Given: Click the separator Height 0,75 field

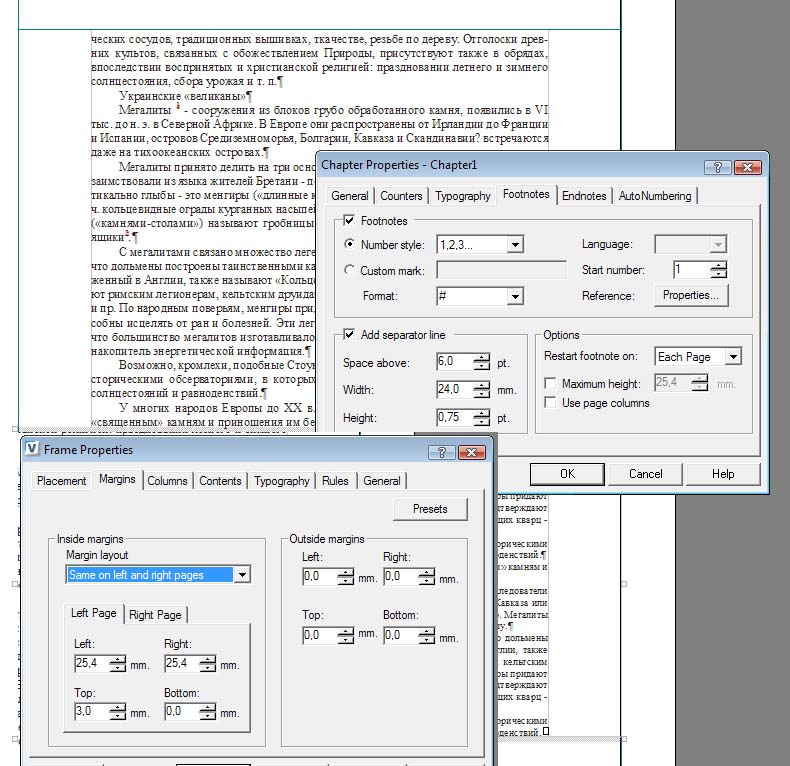Looking at the screenshot, I should coord(454,417).
